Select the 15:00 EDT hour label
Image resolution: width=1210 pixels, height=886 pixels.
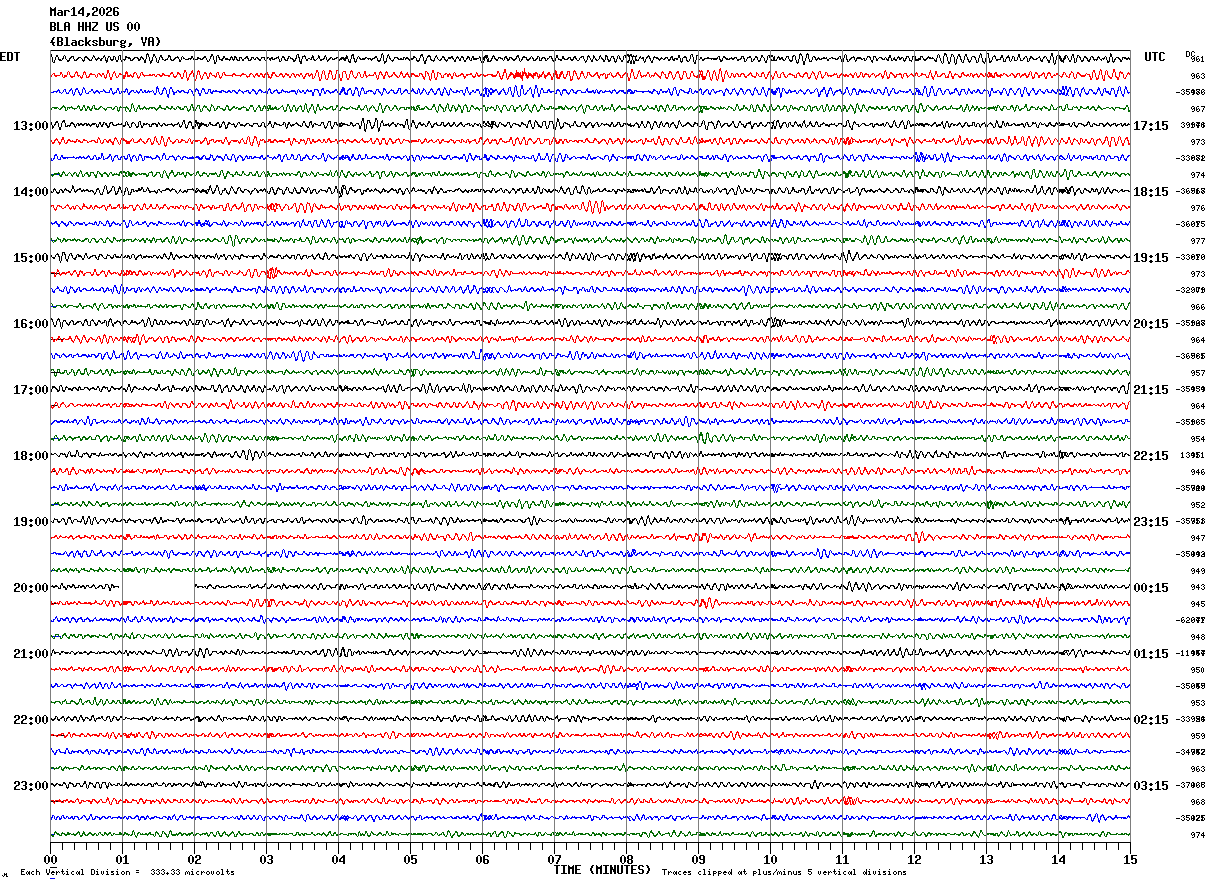[30, 258]
